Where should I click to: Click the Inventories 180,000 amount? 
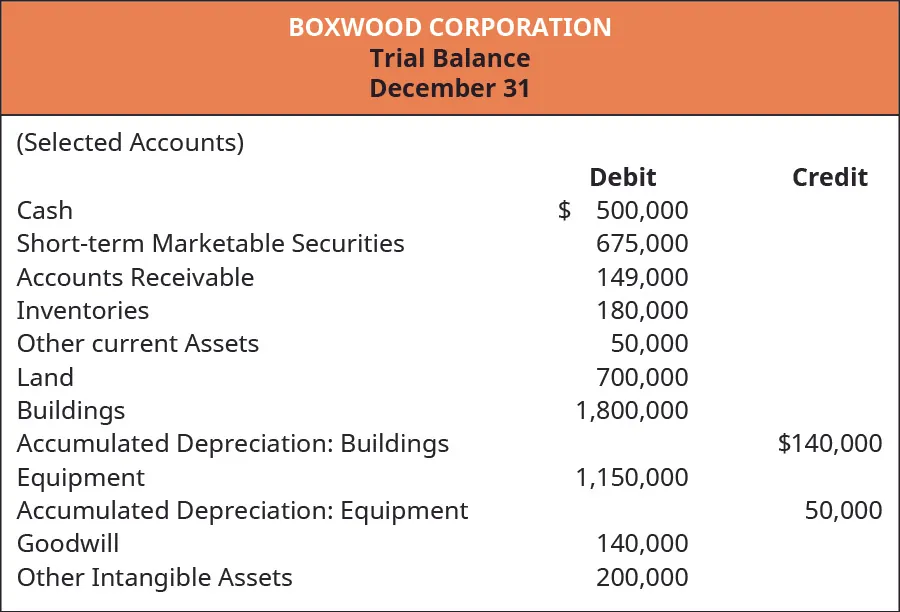(642, 310)
